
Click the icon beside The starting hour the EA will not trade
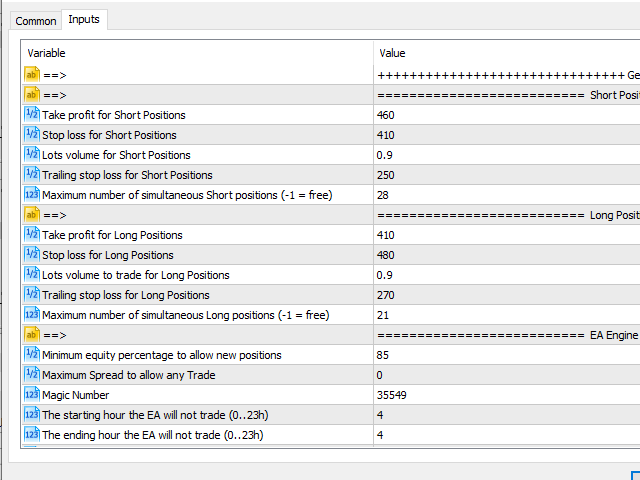tap(32, 414)
